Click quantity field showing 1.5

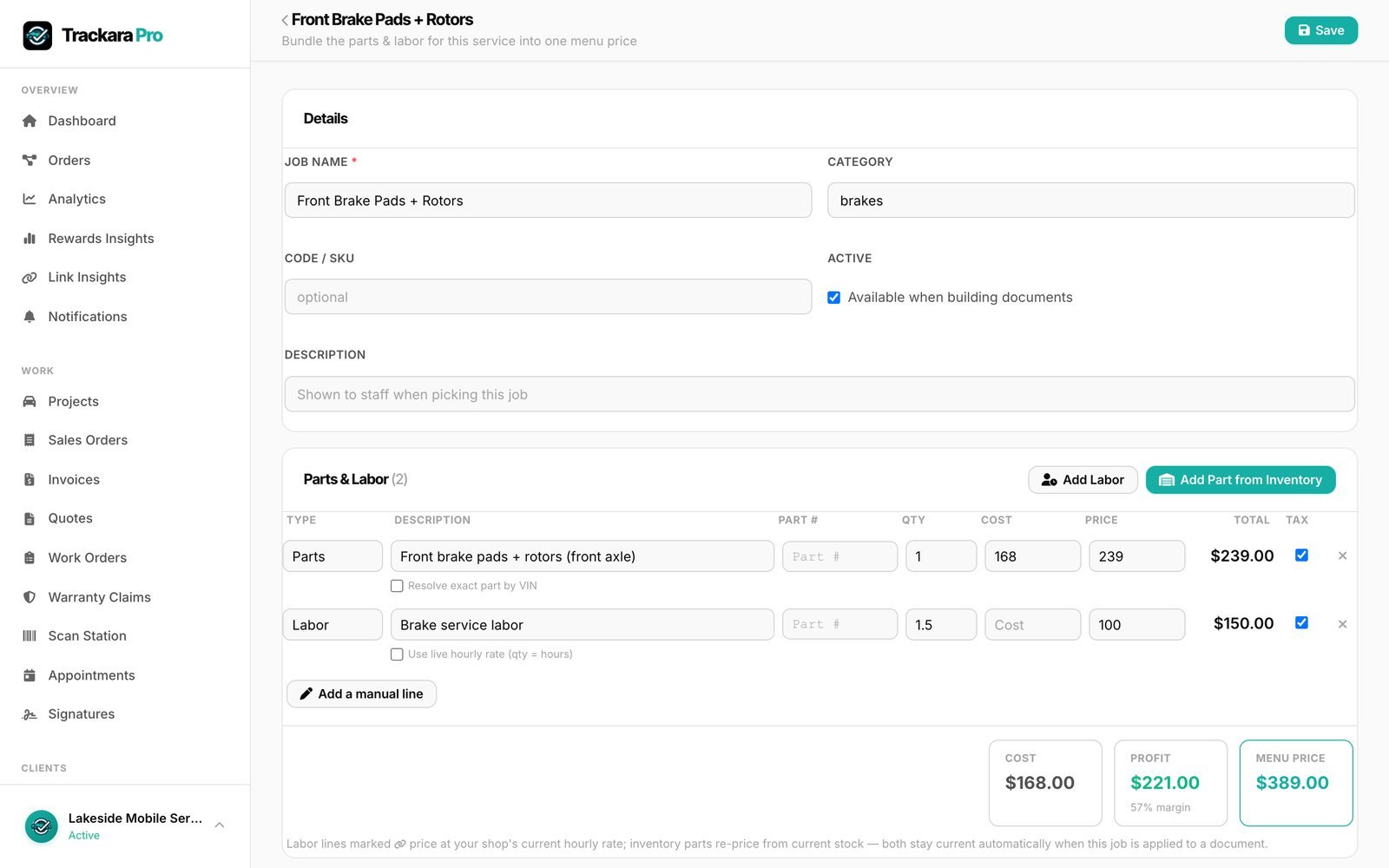tap(941, 625)
